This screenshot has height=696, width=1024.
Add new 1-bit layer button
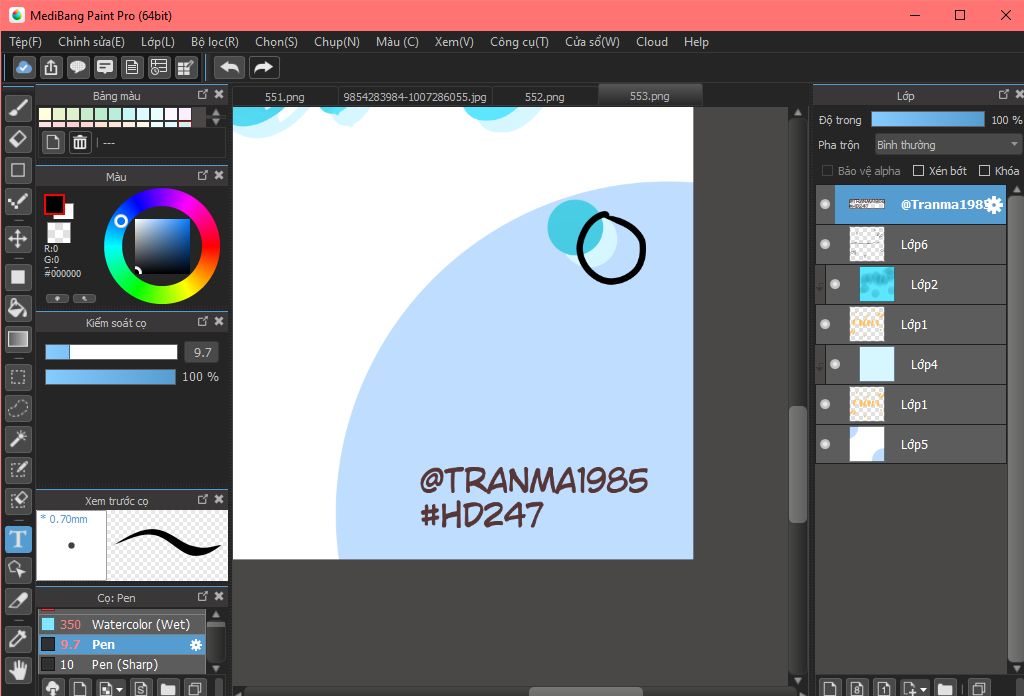pos(884,688)
